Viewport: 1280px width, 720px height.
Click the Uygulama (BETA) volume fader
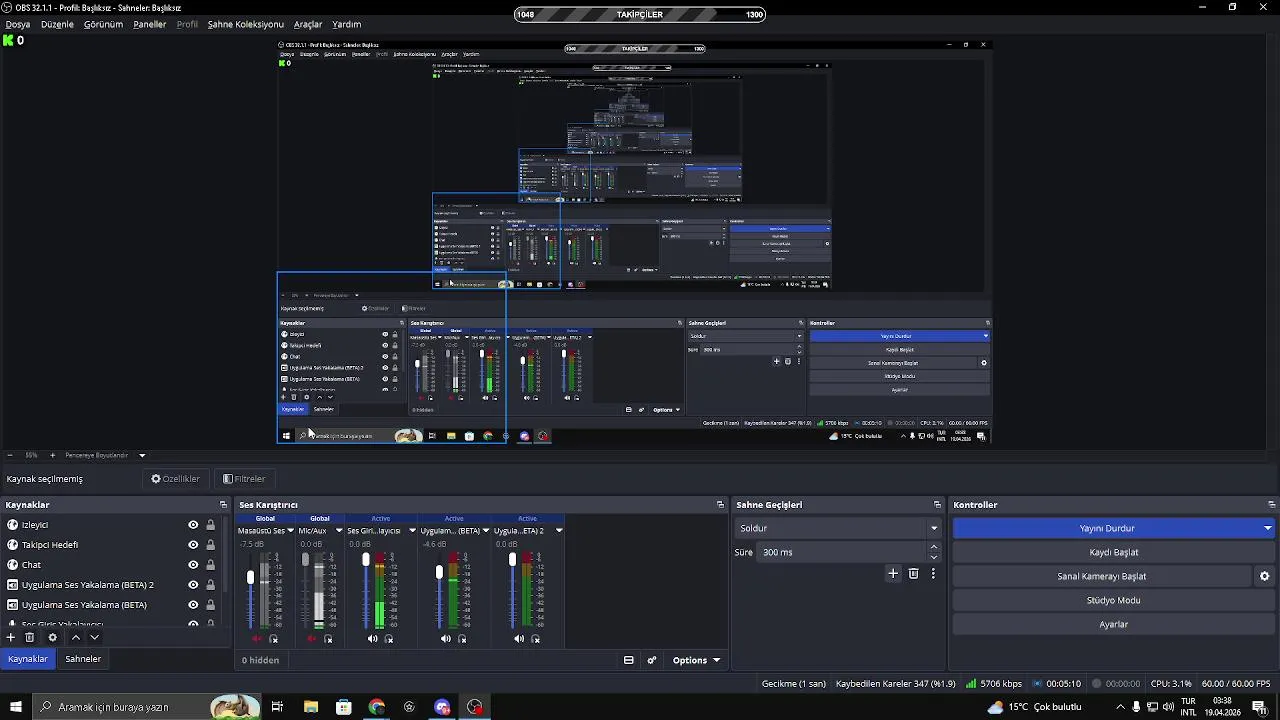[x=439, y=572]
